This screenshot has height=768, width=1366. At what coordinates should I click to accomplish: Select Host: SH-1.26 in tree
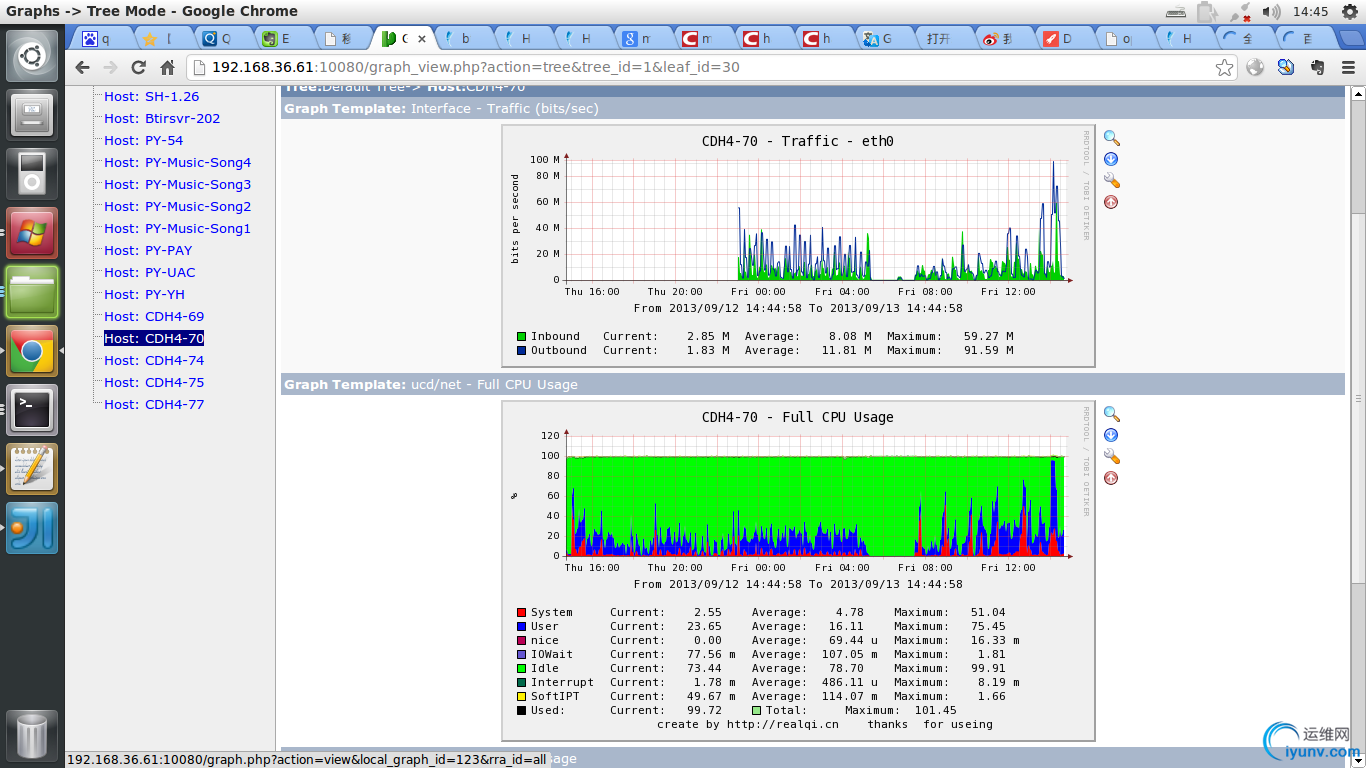pos(152,96)
